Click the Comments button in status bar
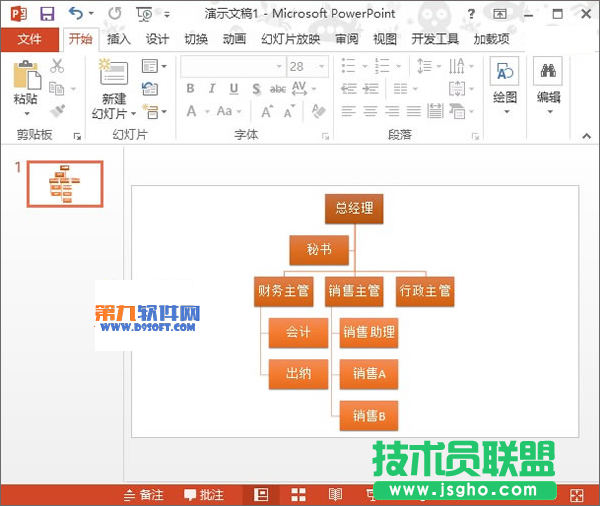The height and width of the screenshot is (506, 600). click(x=204, y=495)
